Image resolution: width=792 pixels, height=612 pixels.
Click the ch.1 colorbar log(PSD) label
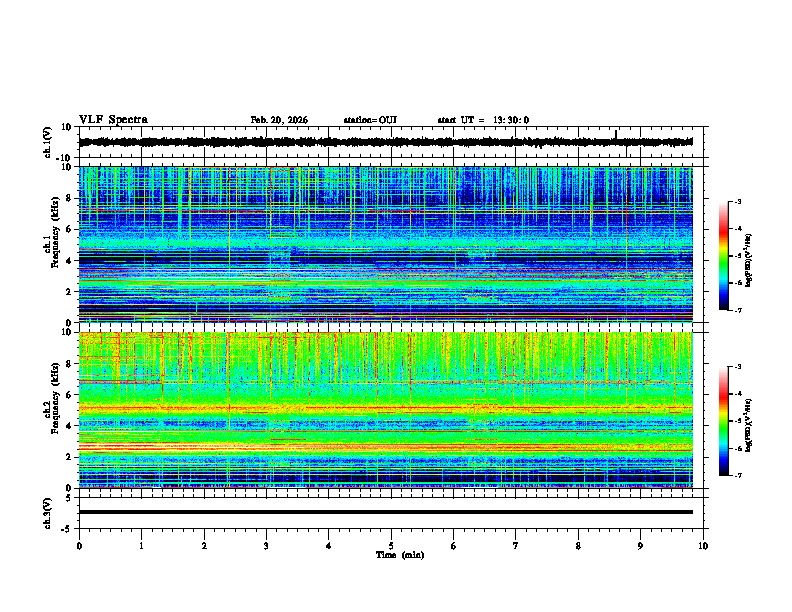(748, 261)
